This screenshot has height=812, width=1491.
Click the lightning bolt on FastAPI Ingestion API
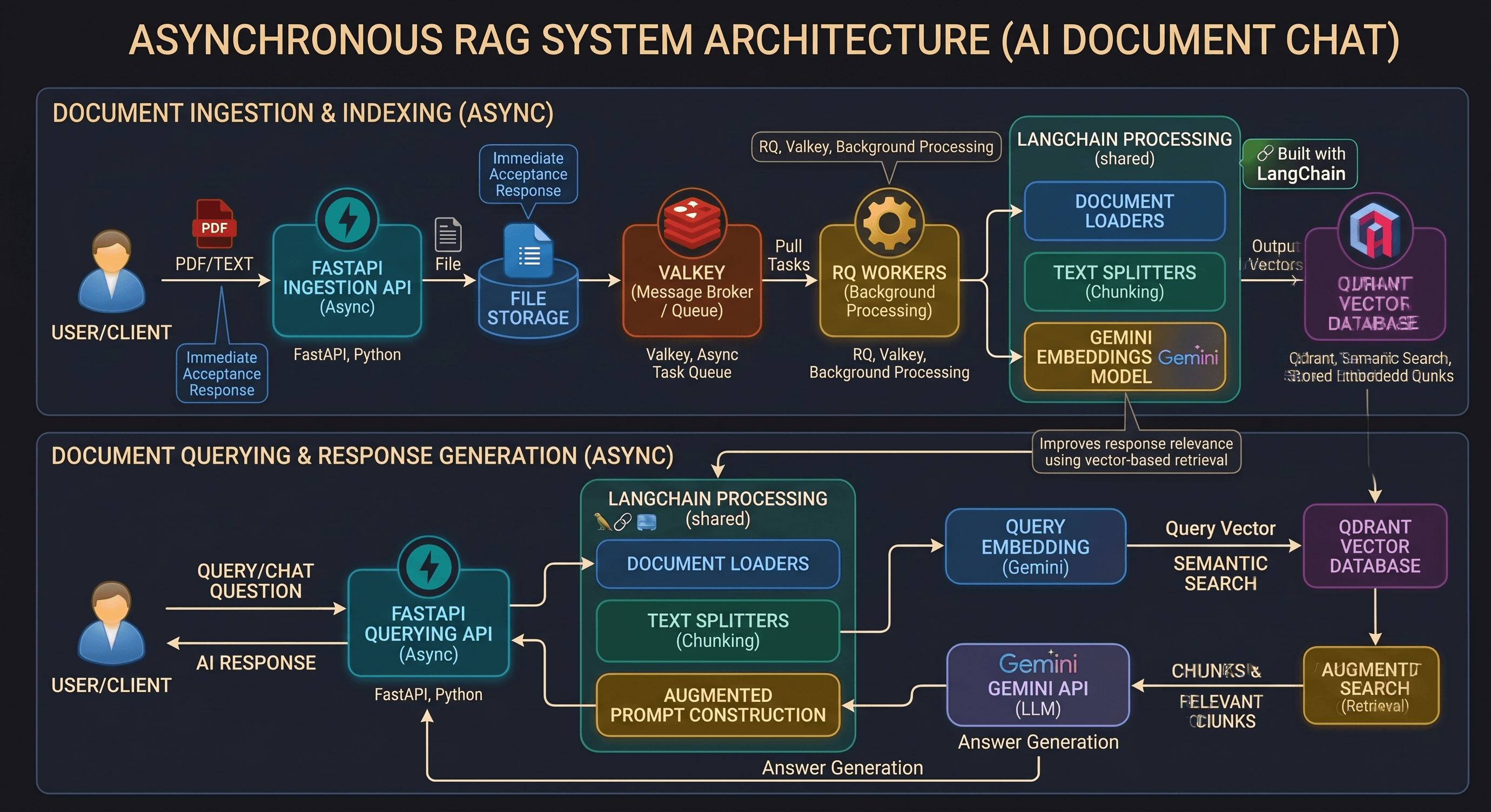(x=347, y=220)
